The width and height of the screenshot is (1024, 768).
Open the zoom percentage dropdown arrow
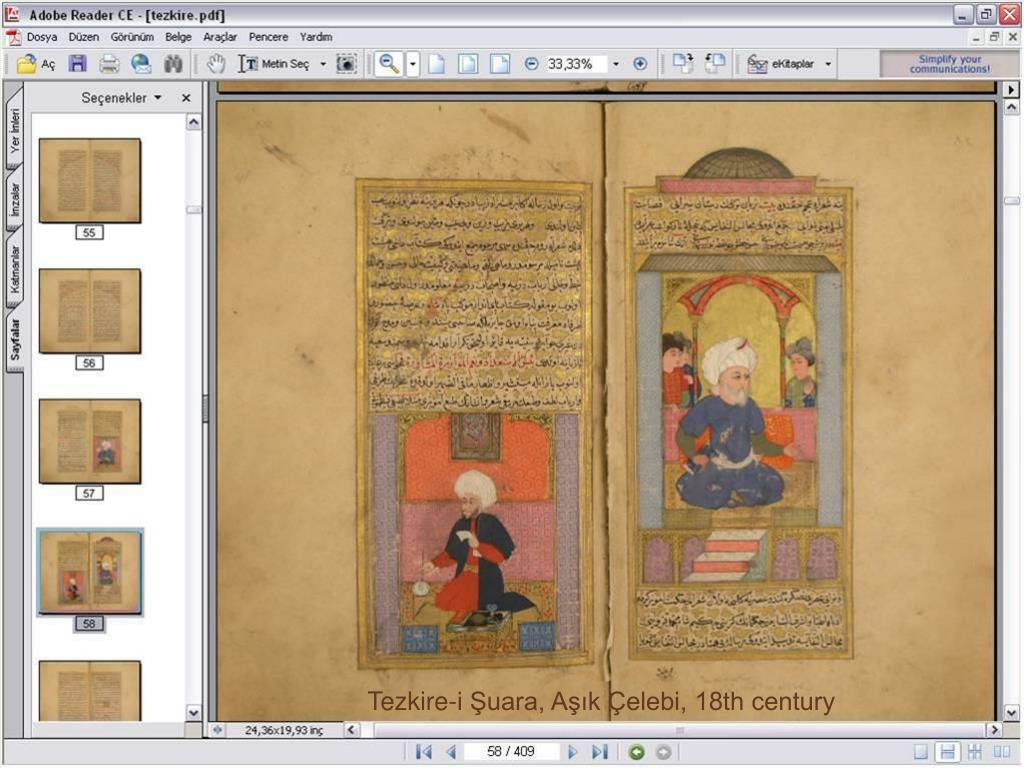point(615,64)
